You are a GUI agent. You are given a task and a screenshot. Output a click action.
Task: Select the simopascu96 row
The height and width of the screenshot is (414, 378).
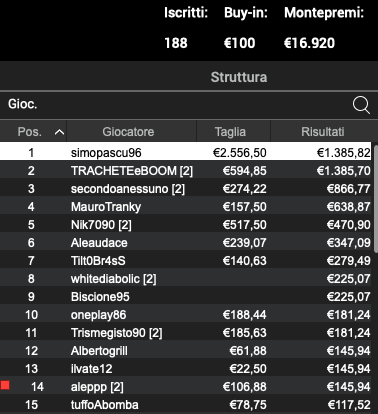coord(185,152)
